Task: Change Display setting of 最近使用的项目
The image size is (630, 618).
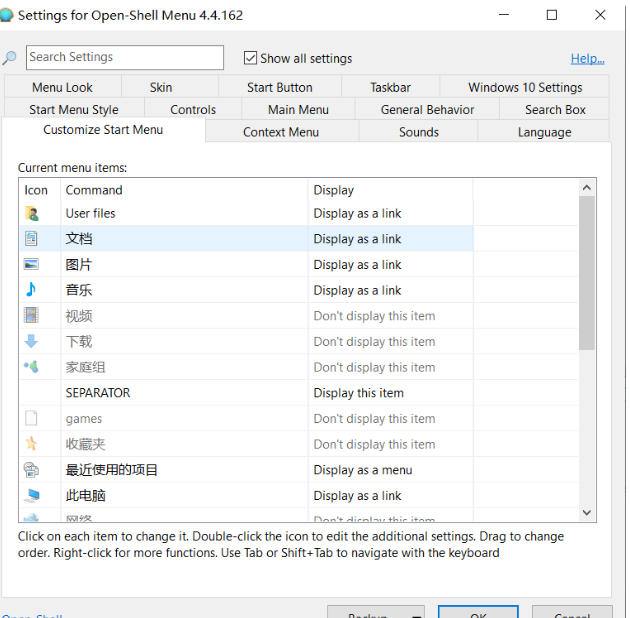Action: click(x=390, y=470)
